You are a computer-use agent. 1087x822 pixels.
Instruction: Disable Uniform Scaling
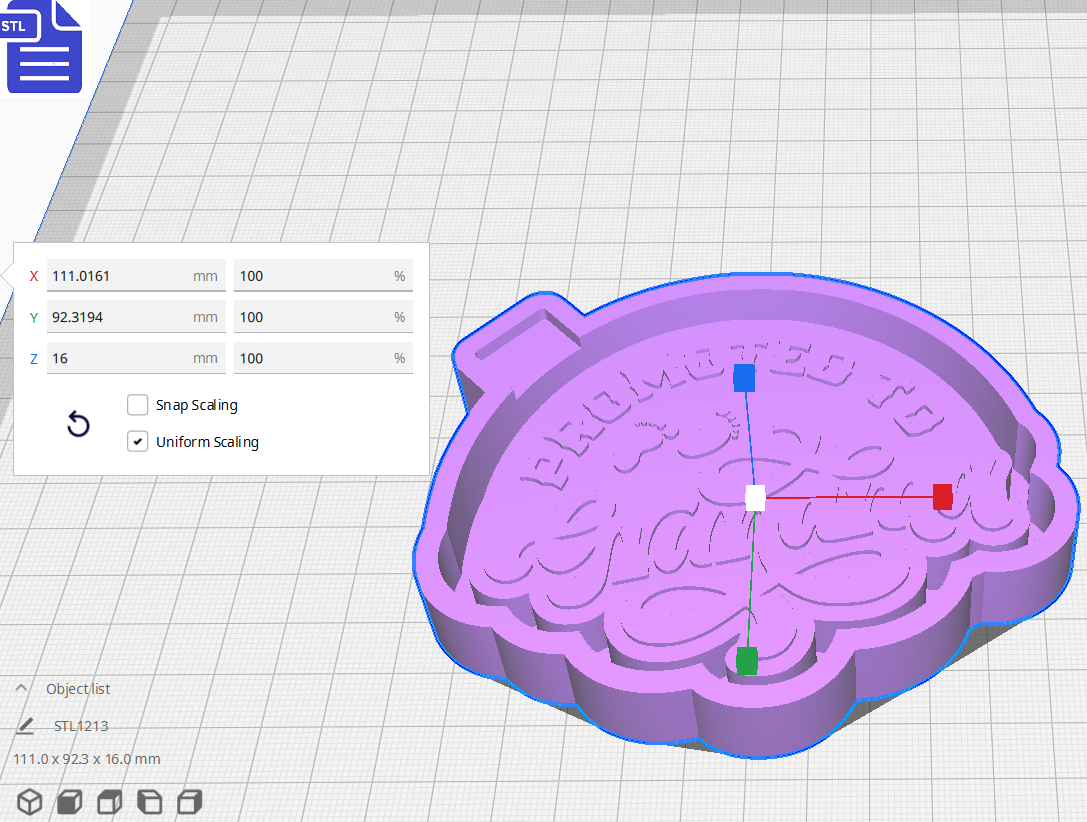pos(137,441)
